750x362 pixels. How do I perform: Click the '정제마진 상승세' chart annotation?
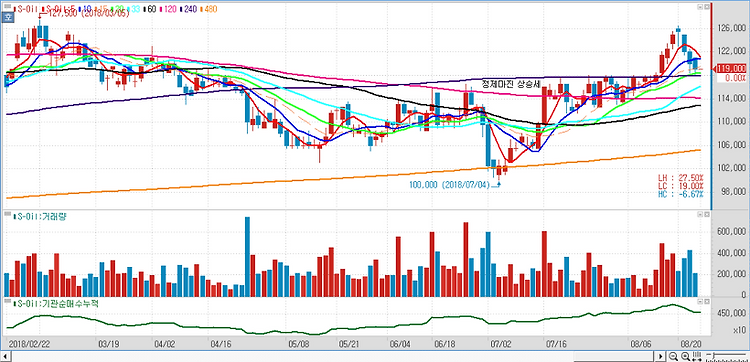coord(511,85)
